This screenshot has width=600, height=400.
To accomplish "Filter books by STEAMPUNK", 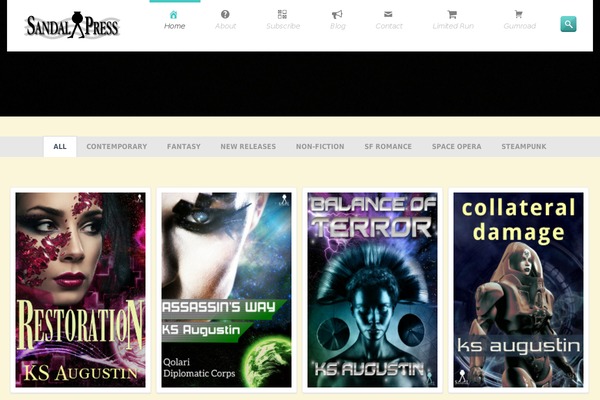I will 524,147.
